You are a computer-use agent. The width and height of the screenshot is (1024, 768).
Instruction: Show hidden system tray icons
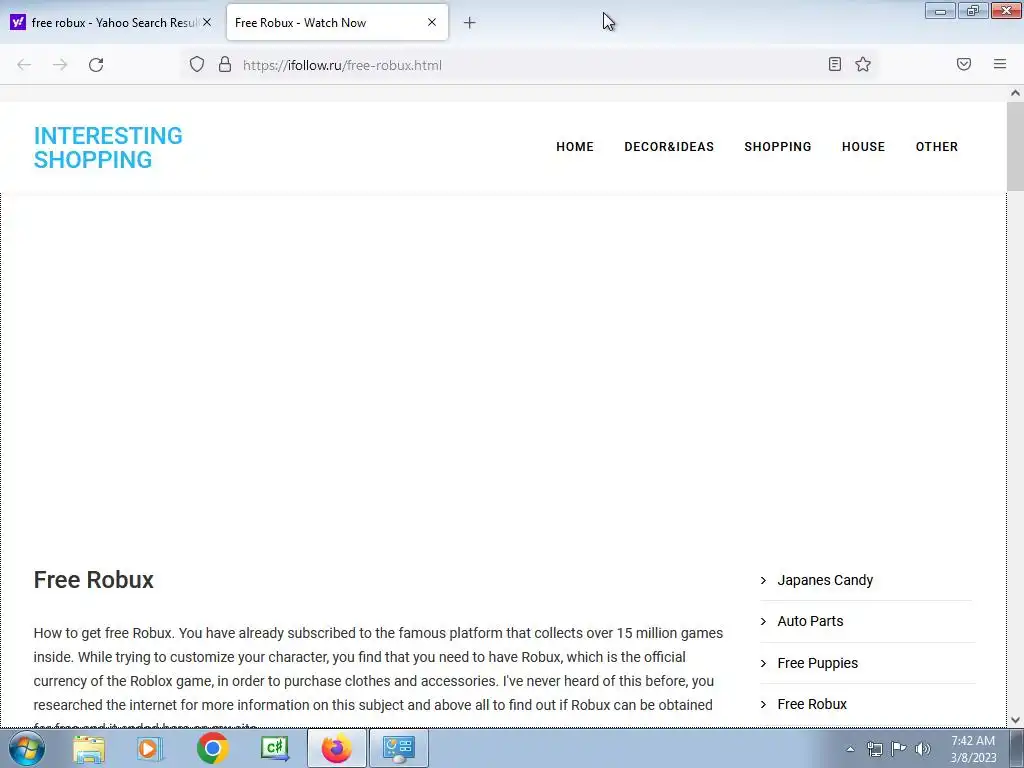850,749
